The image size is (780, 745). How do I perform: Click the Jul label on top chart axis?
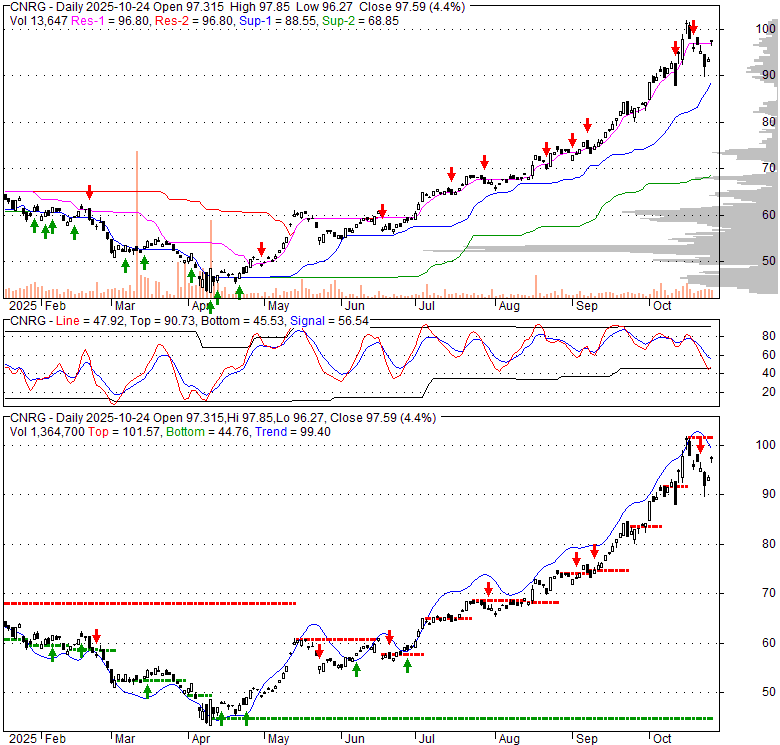click(426, 305)
